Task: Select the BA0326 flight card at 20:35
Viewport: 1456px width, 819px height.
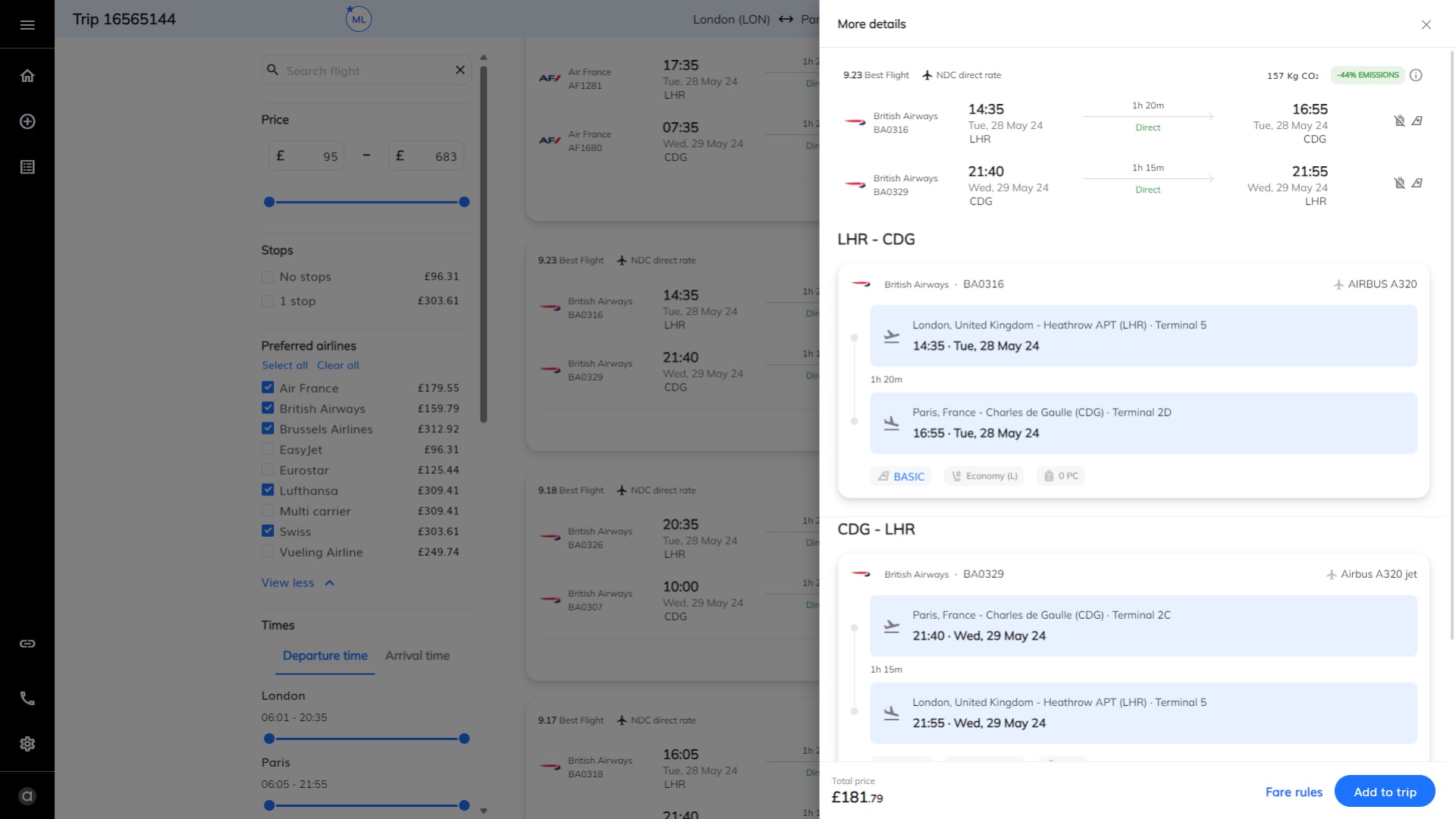Action: (x=673, y=576)
